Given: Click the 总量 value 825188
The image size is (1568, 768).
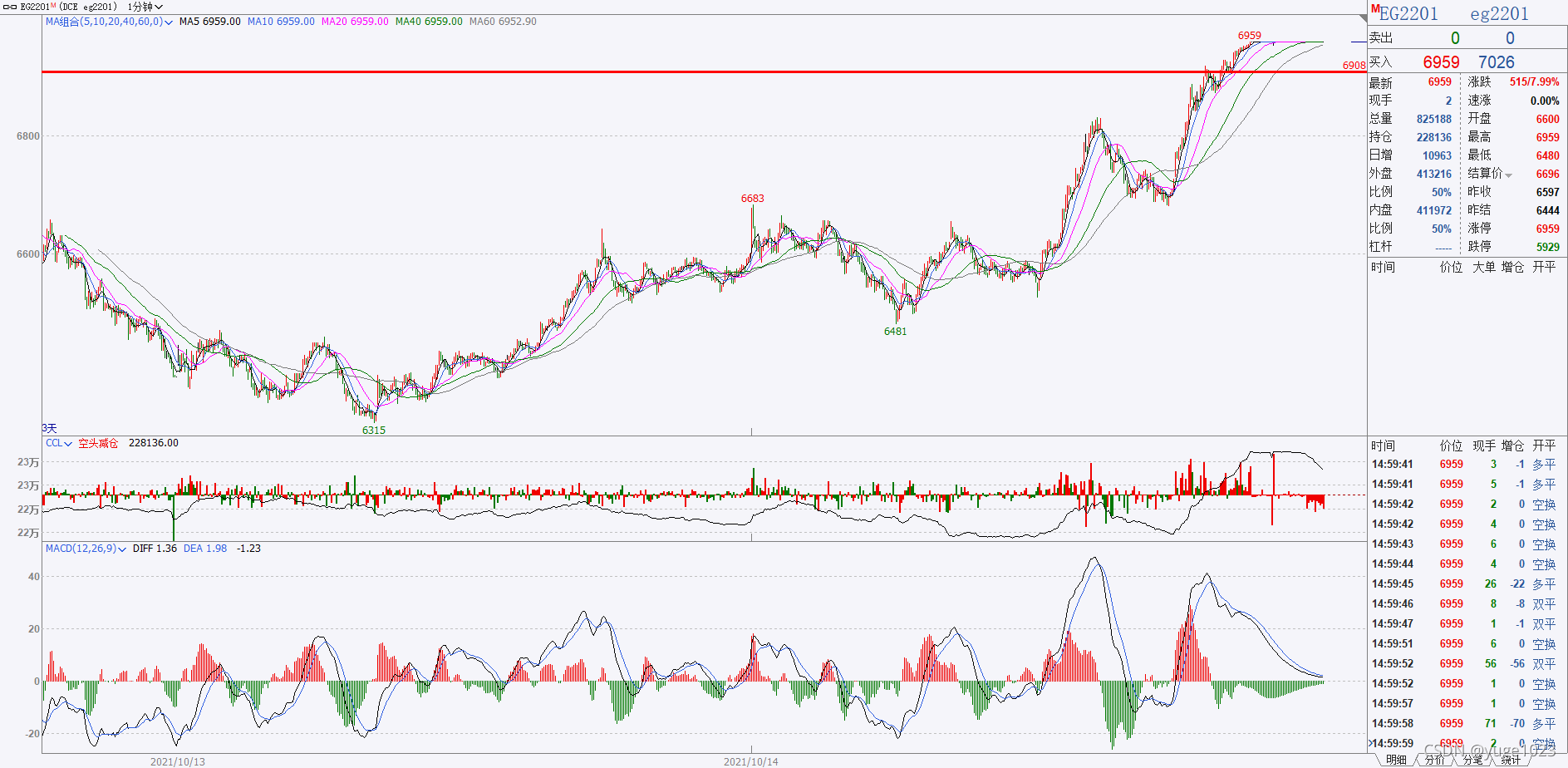Looking at the screenshot, I should click(x=1434, y=119).
